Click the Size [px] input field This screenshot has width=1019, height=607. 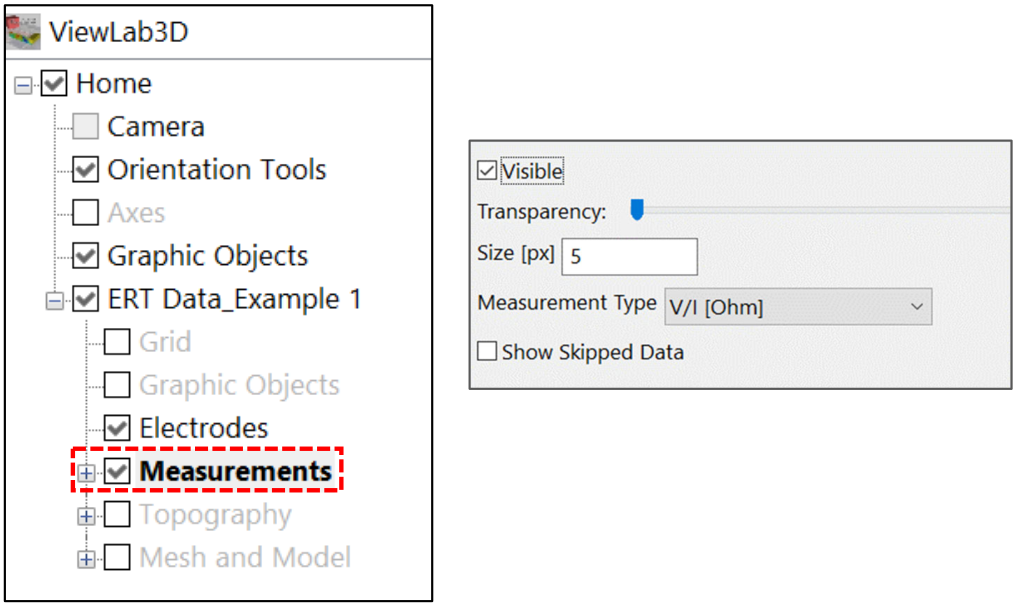click(629, 257)
